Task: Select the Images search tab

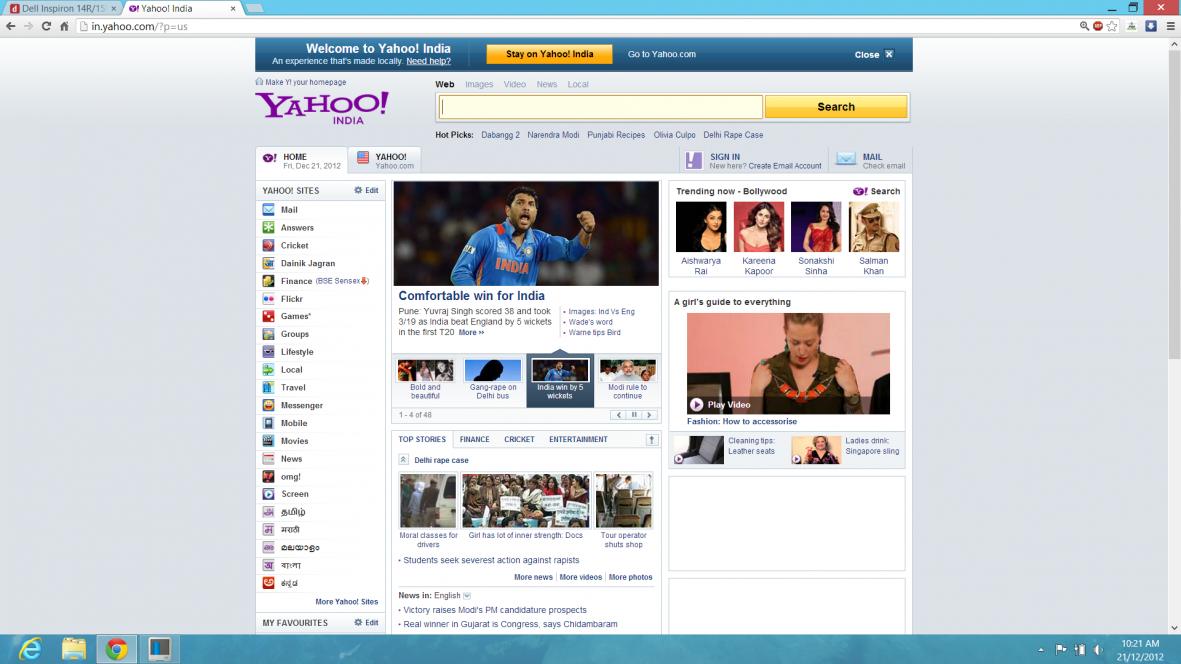Action: [479, 85]
